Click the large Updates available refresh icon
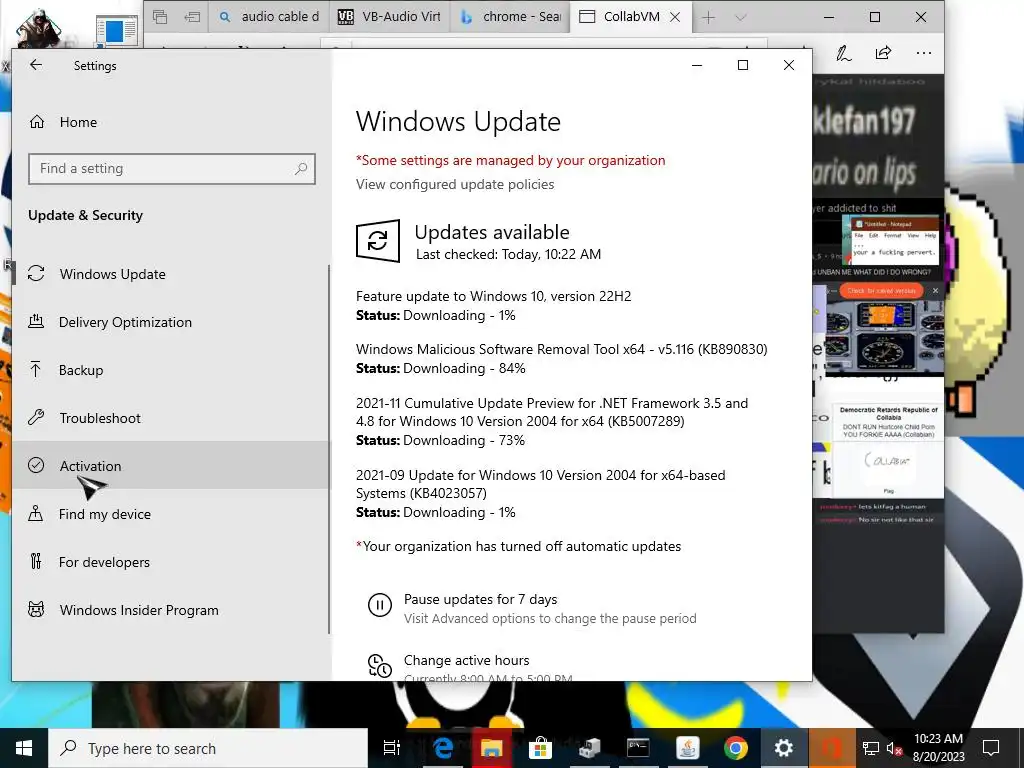 tap(377, 241)
